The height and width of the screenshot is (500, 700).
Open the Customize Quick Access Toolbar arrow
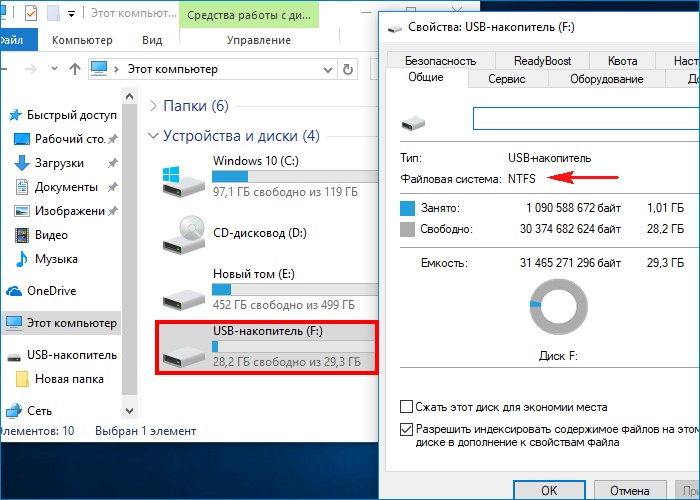[x=71, y=14]
